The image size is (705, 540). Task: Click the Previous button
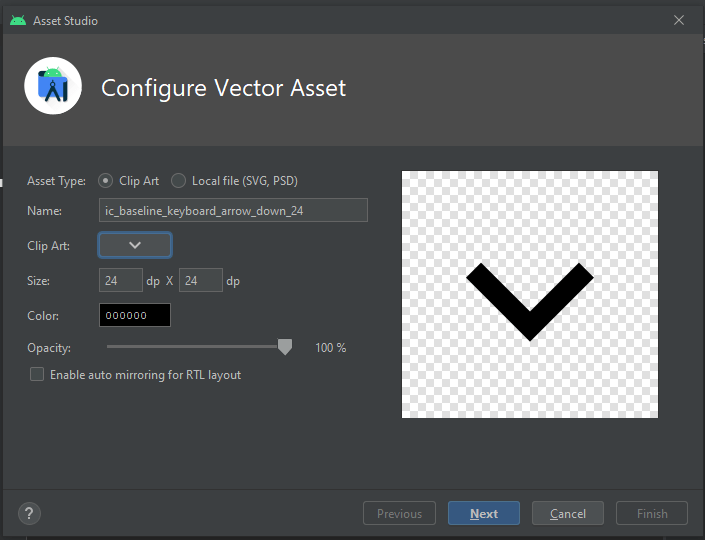tap(399, 513)
